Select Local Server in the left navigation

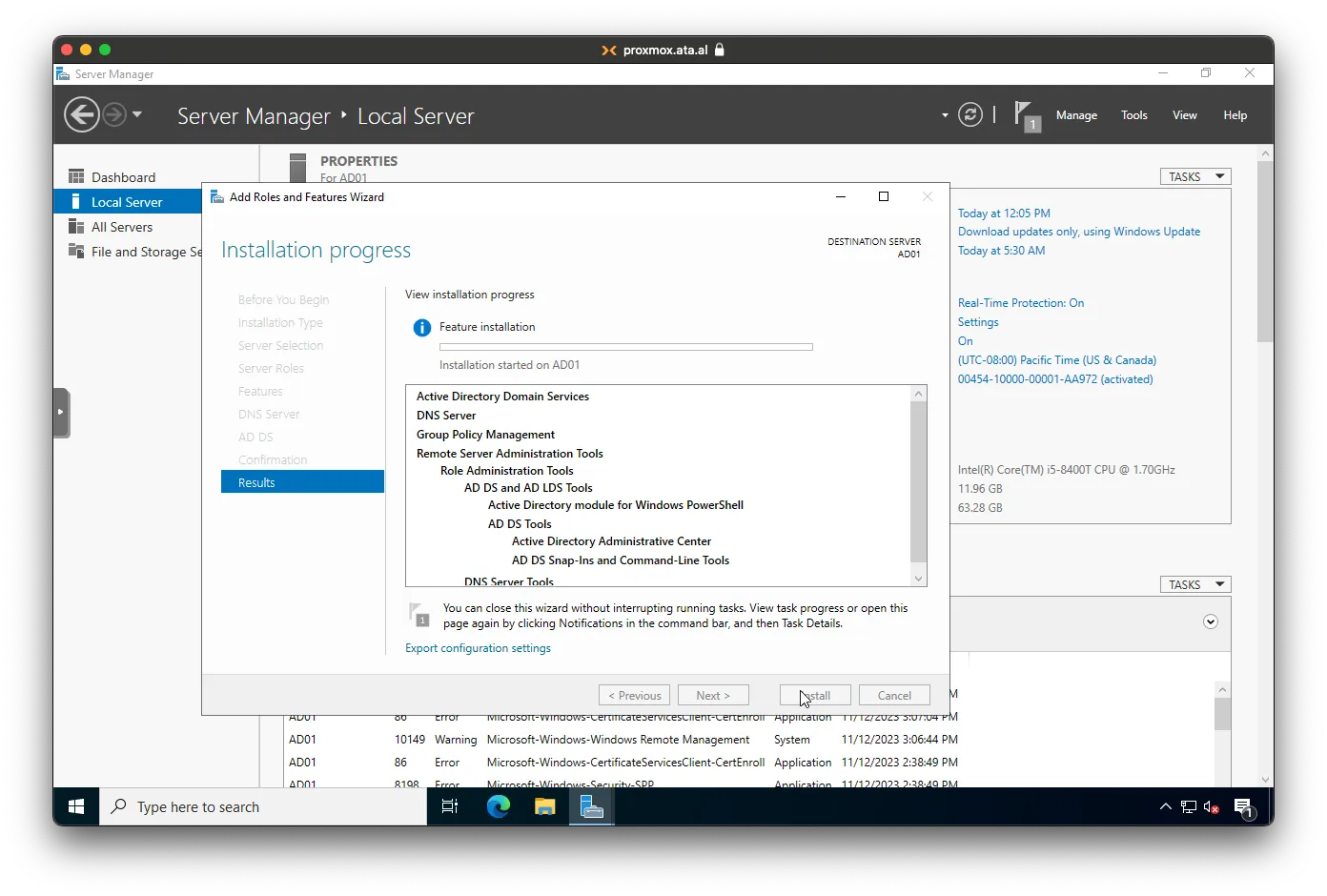click(x=128, y=202)
